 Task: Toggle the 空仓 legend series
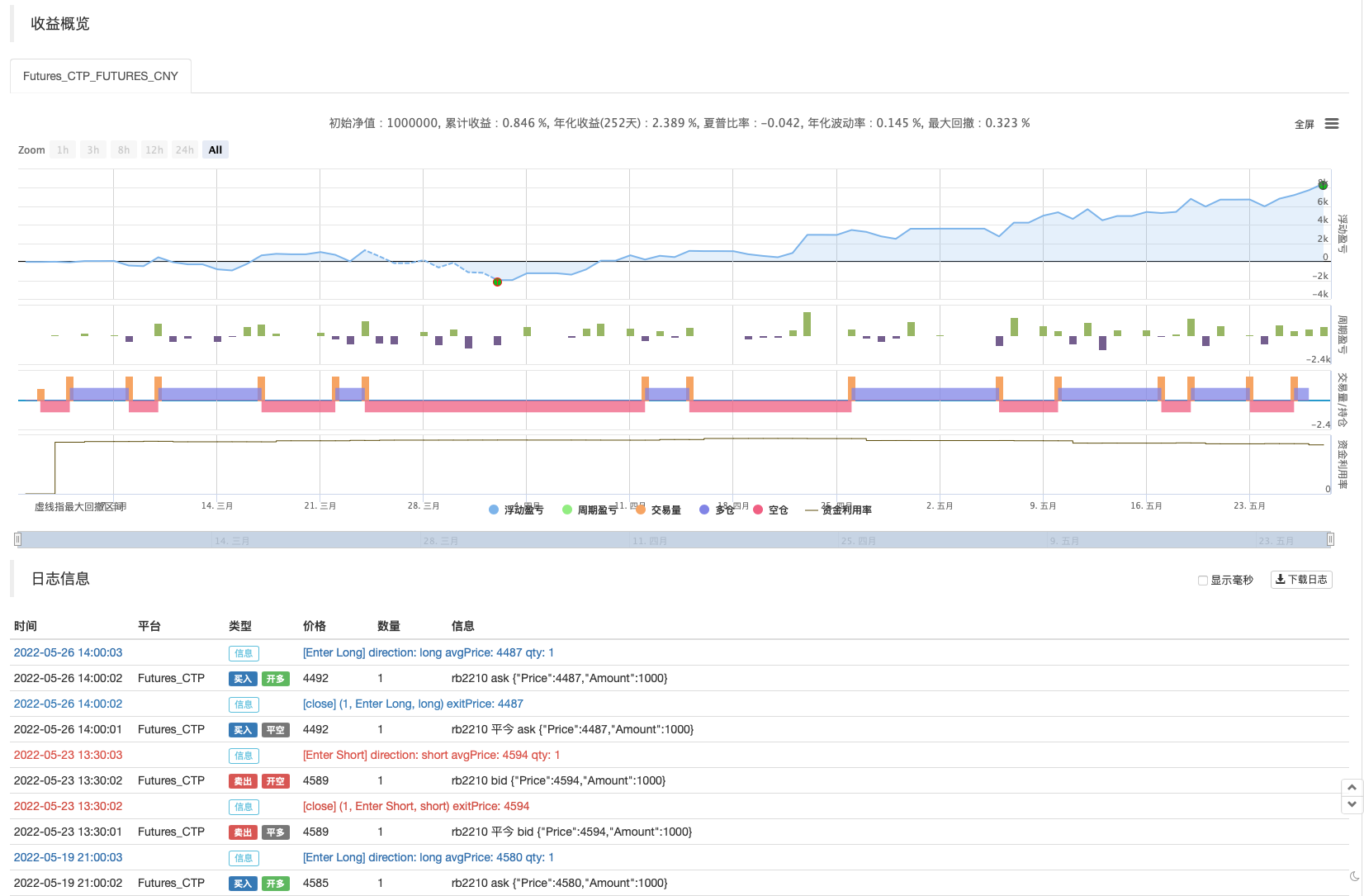tap(771, 510)
